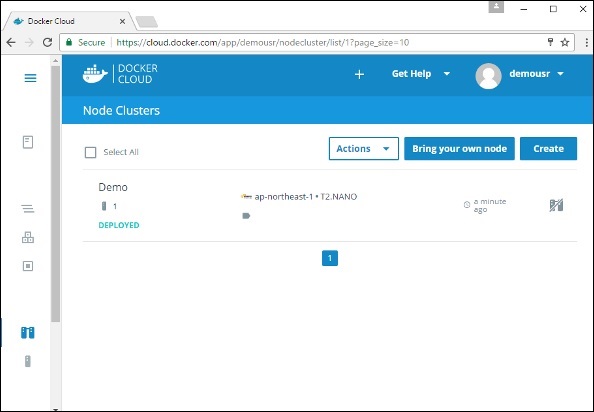Open the containers square icon in sidebar

pyautogui.click(x=28, y=266)
